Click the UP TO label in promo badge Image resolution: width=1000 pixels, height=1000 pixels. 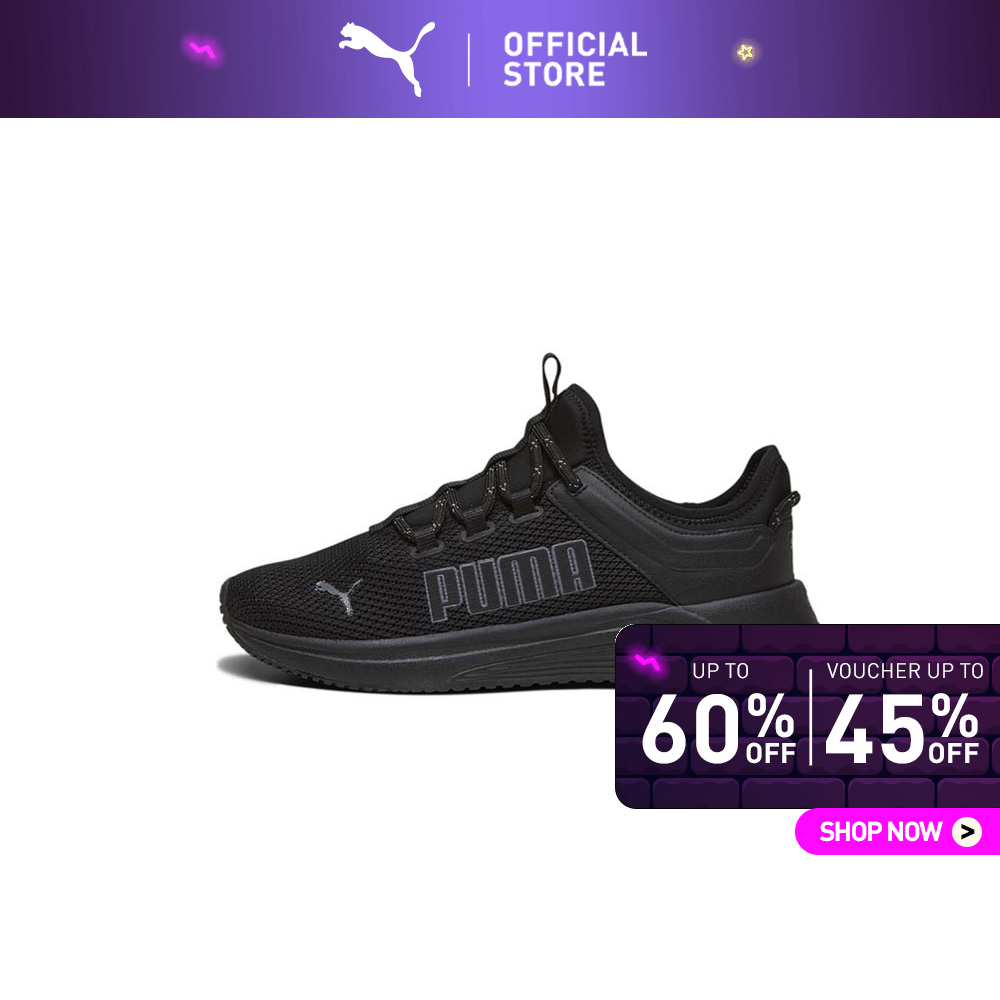click(720, 671)
